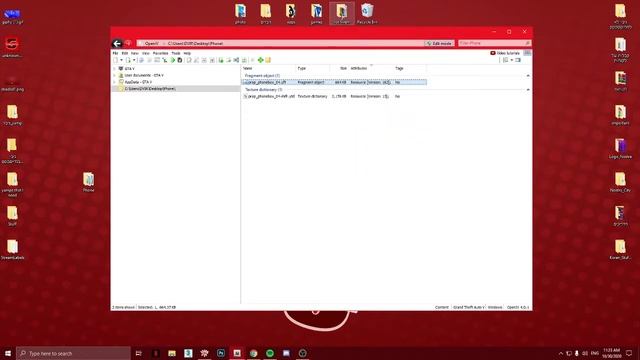Open Task View from the taskbar
This screenshot has height=360, width=640.
(138, 353)
